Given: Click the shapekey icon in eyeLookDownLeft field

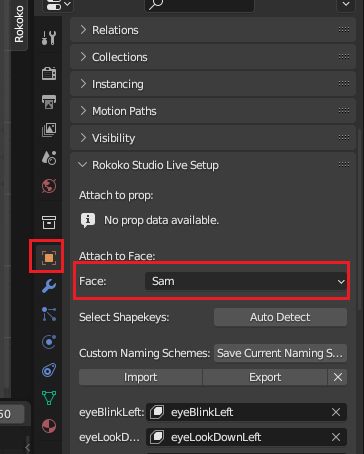Looking at the screenshot, I should click(157, 437).
